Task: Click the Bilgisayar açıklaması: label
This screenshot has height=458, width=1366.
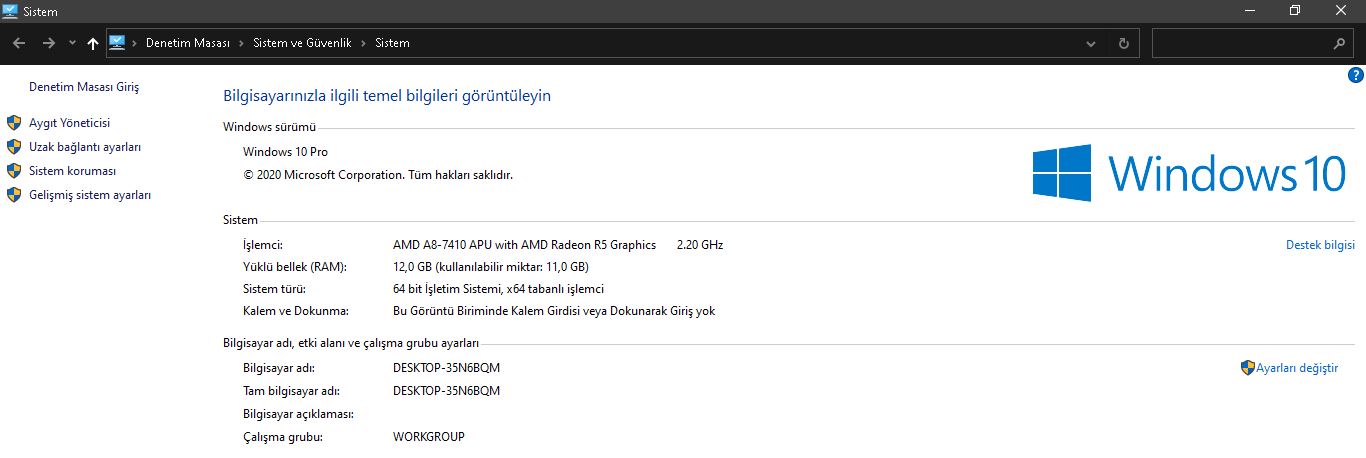Action: click(x=299, y=414)
